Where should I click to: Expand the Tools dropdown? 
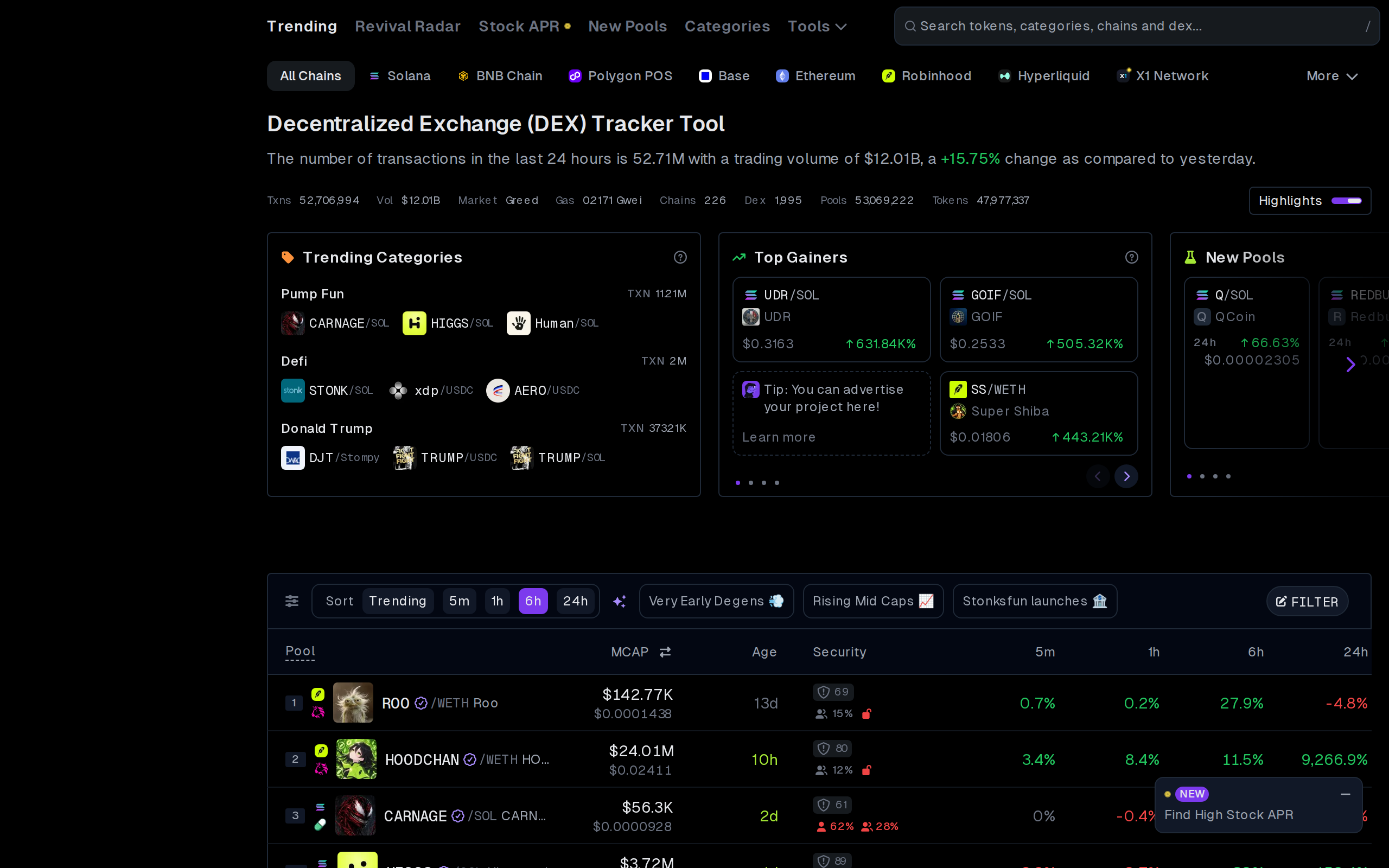click(x=816, y=26)
